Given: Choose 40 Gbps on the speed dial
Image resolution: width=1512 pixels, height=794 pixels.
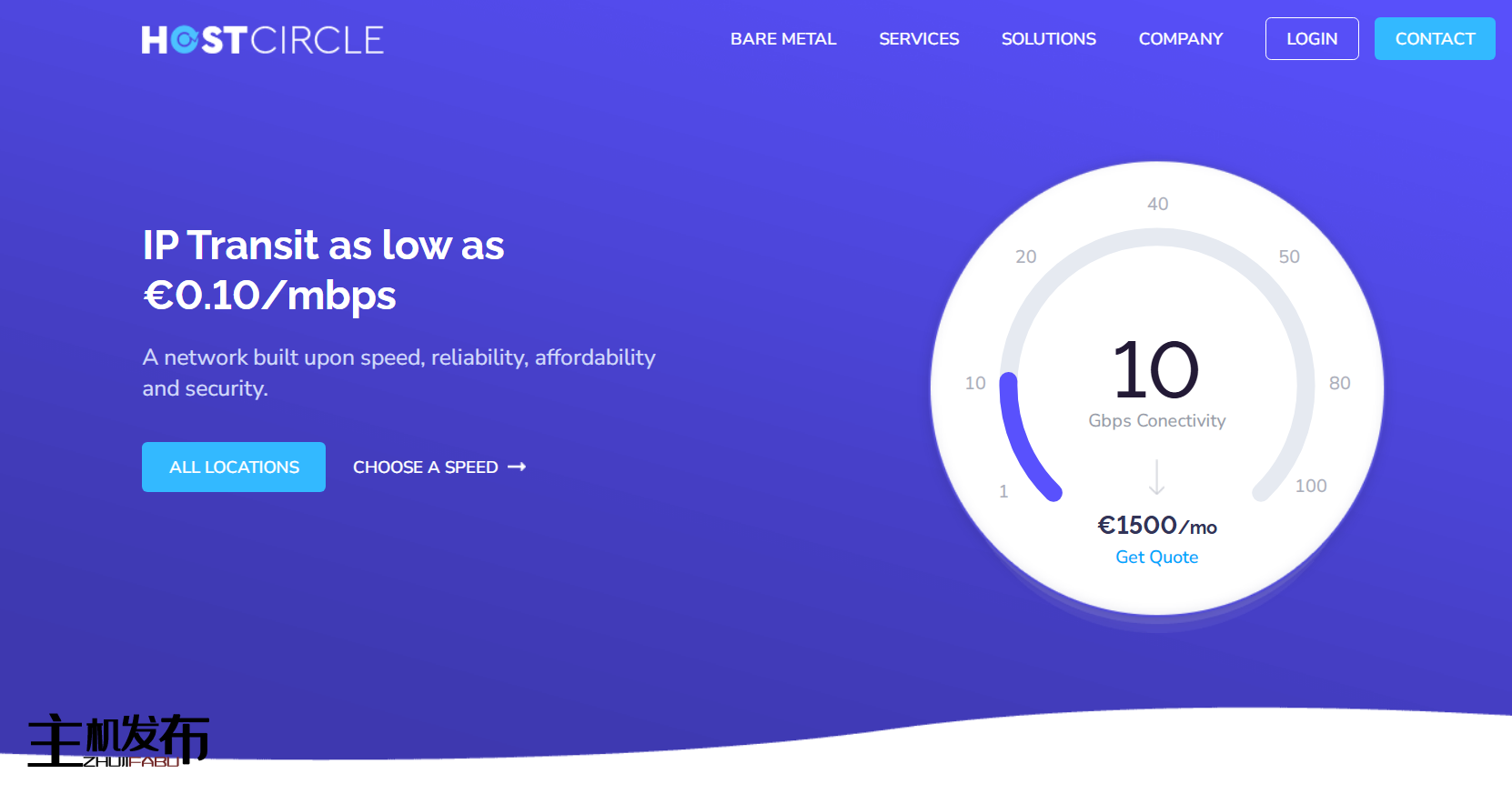Looking at the screenshot, I should (1157, 204).
